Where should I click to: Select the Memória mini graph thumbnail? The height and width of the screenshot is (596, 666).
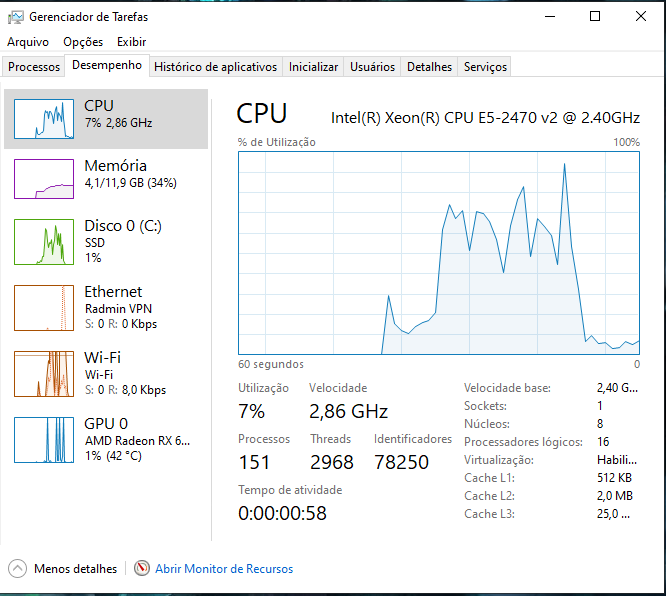[44, 179]
